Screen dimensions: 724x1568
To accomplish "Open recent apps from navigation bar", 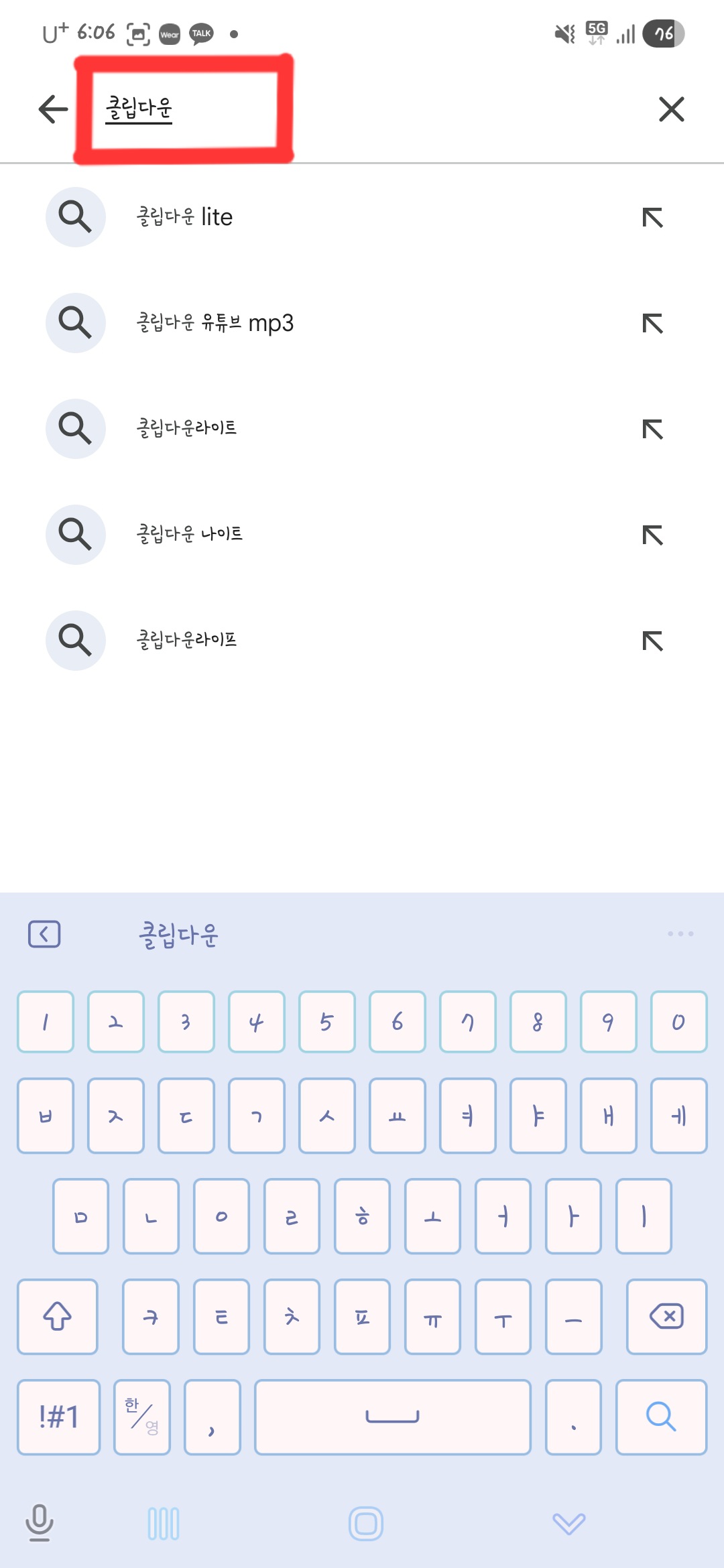I will tap(164, 1524).
